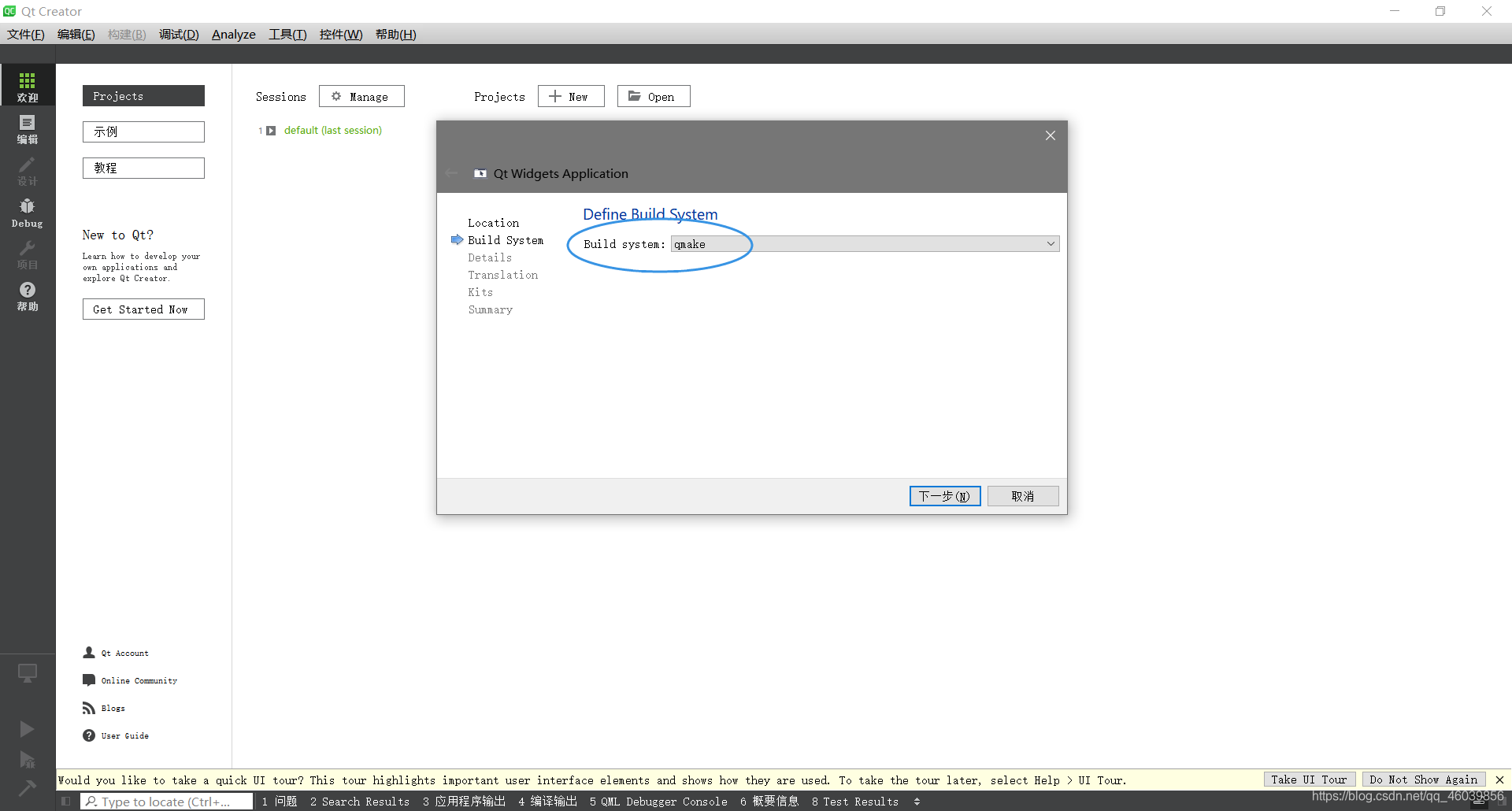This screenshot has height=811, width=1512.
Task: Cancel the wizard with 取消
Action: tap(1023, 496)
